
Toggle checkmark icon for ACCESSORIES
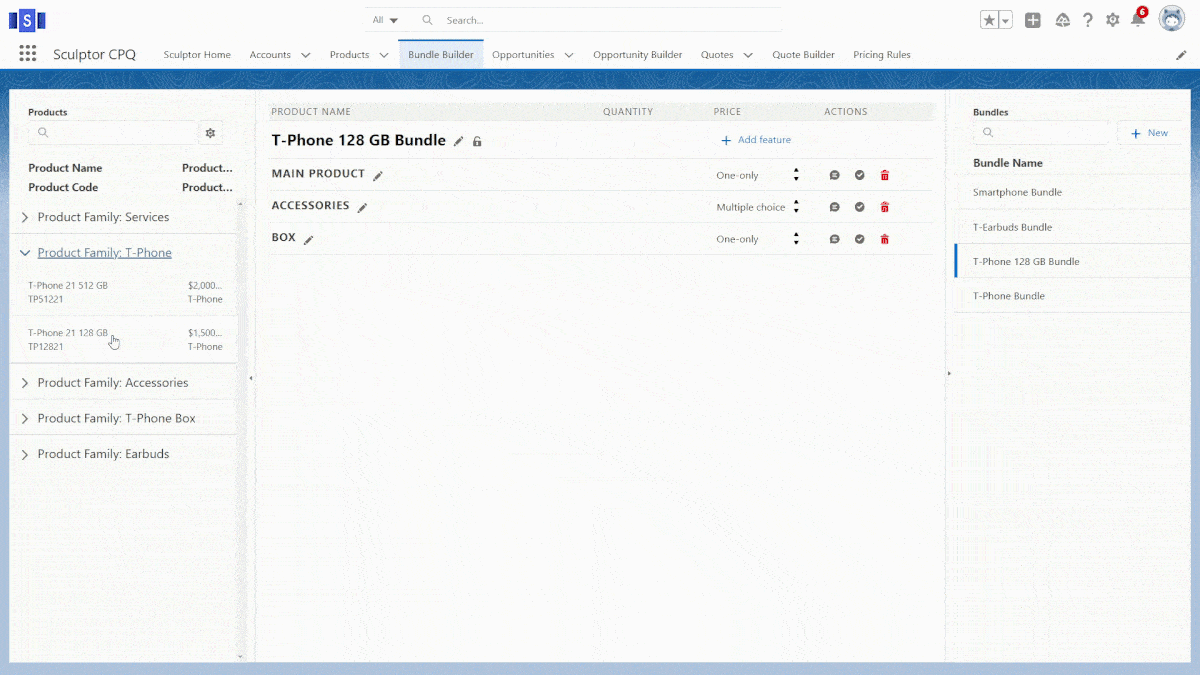click(x=859, y=207)
